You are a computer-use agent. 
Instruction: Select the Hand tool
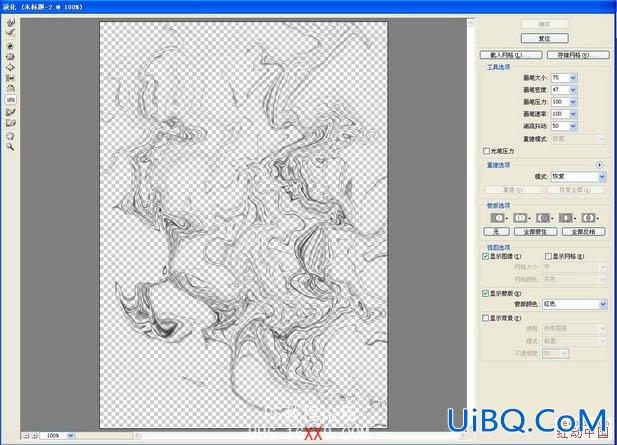11,136
